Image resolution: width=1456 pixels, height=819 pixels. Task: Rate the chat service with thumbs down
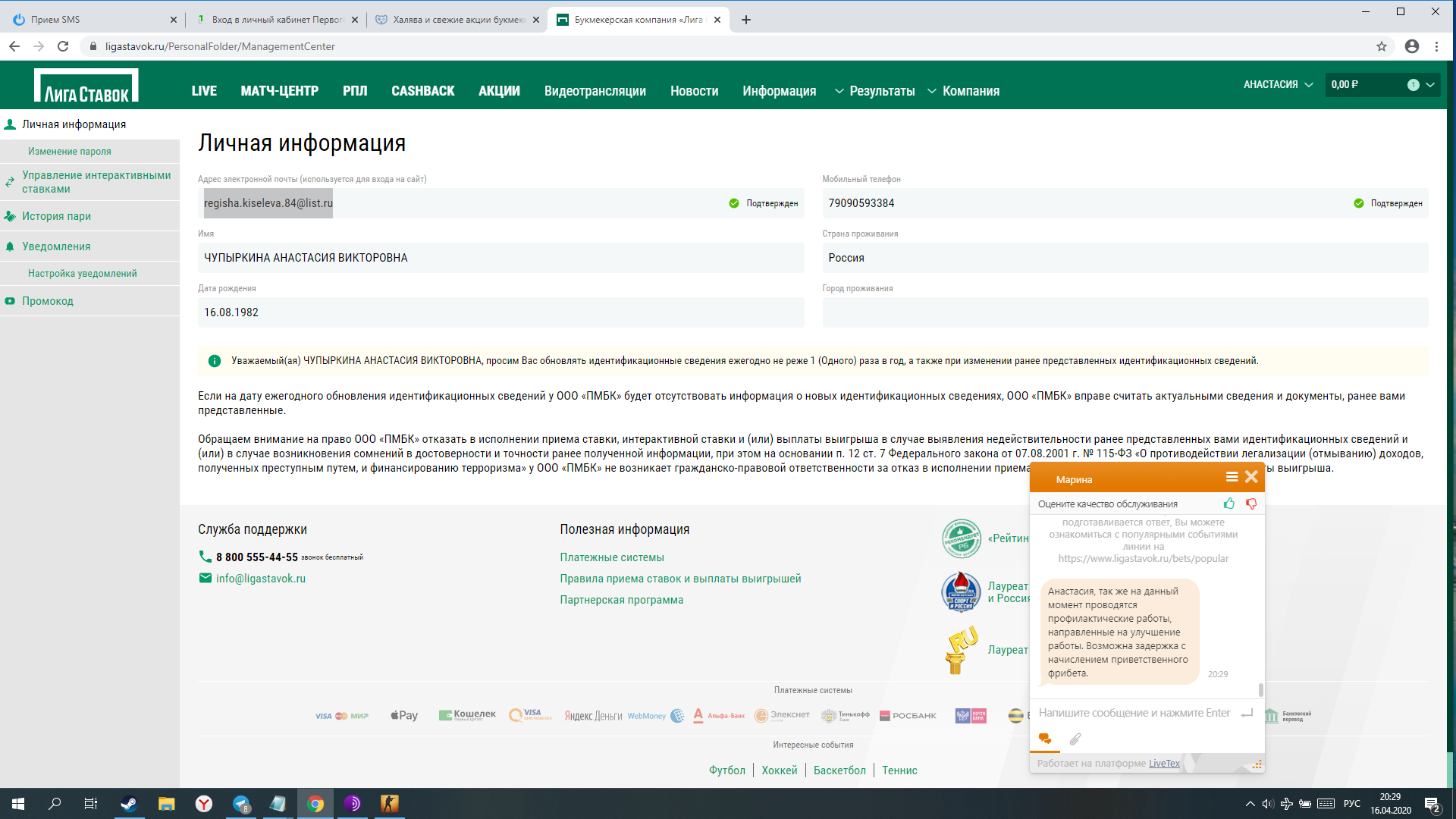(x=1251, y=504)
